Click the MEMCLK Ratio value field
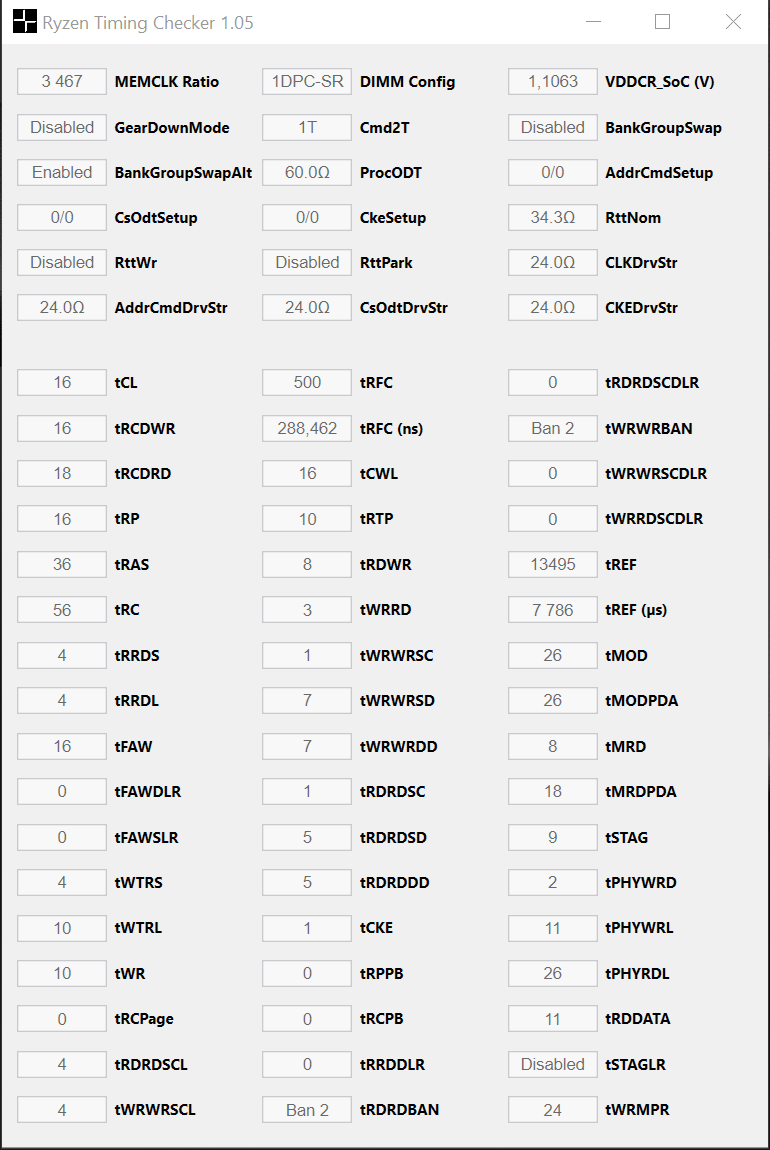This screenshot has width=770, height=1150. [62, 82]
